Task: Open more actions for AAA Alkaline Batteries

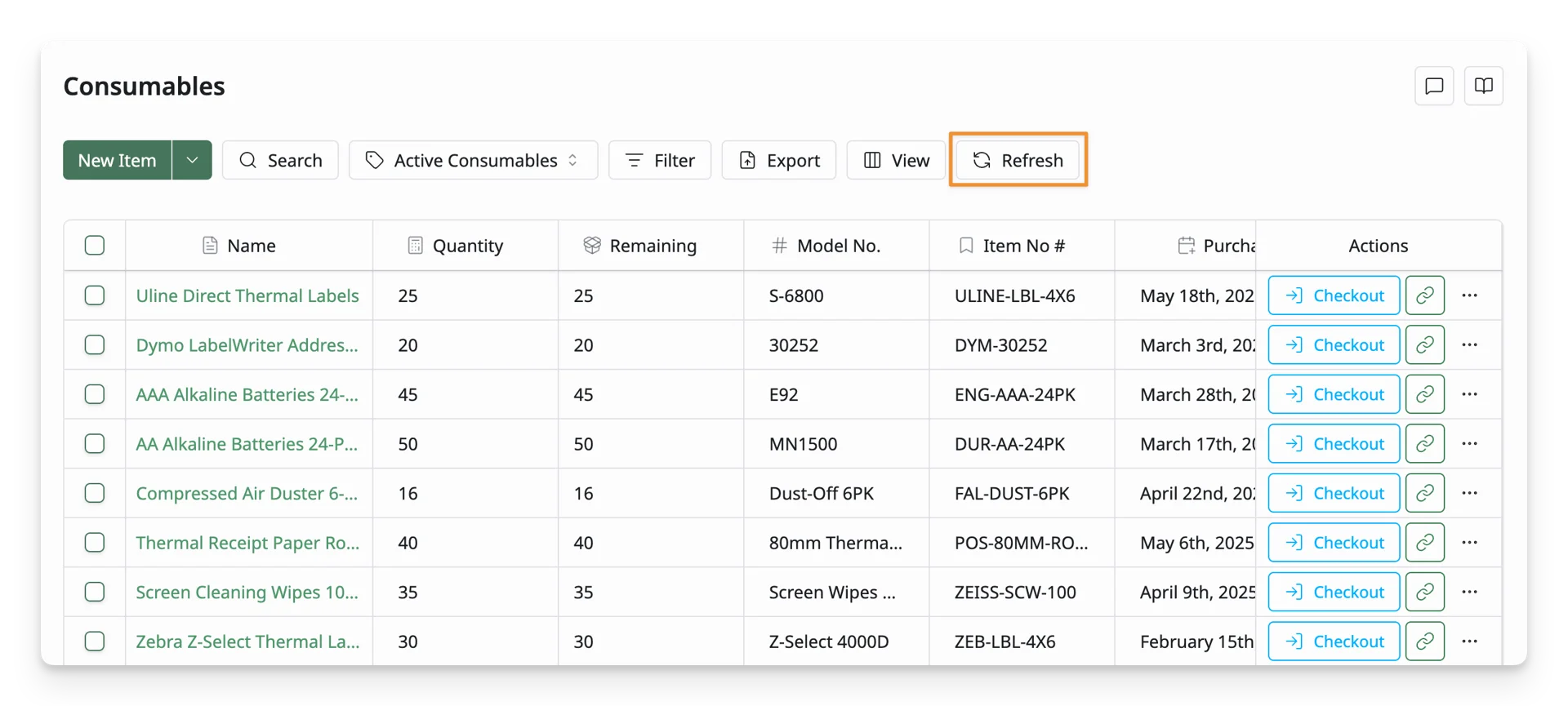Action: pyautogui.click(x=1470, y=394)
